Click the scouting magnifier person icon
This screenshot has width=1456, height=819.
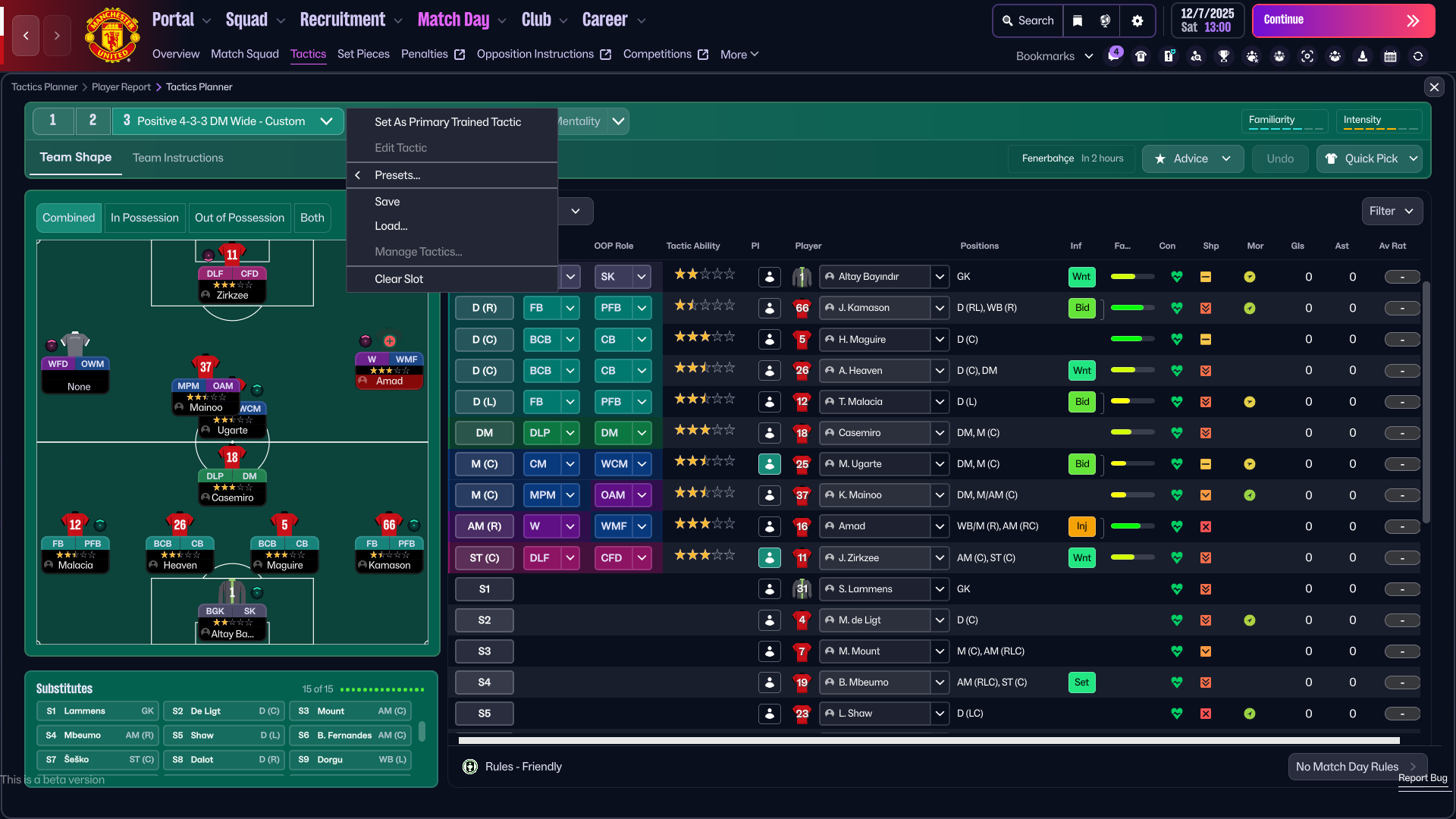1196,56
